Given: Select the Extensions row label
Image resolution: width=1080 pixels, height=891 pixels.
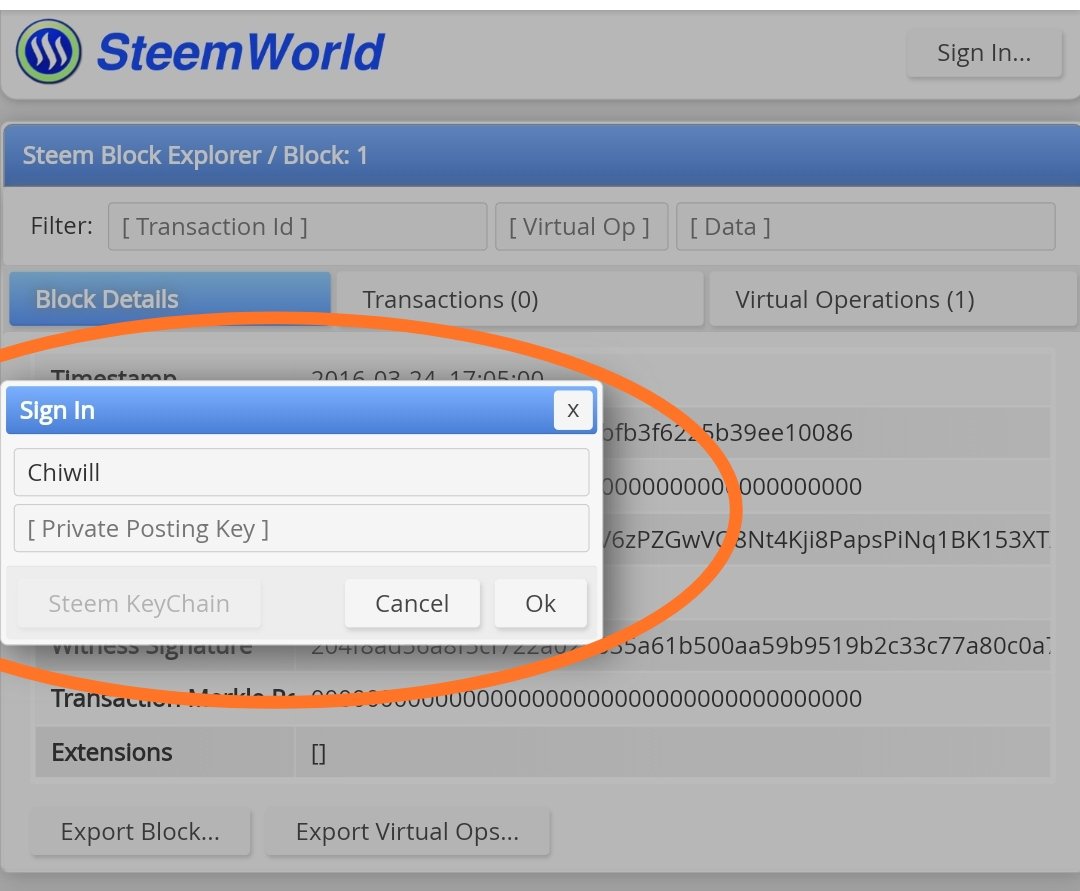Looking at the screenshot, I should click(112, 752).
